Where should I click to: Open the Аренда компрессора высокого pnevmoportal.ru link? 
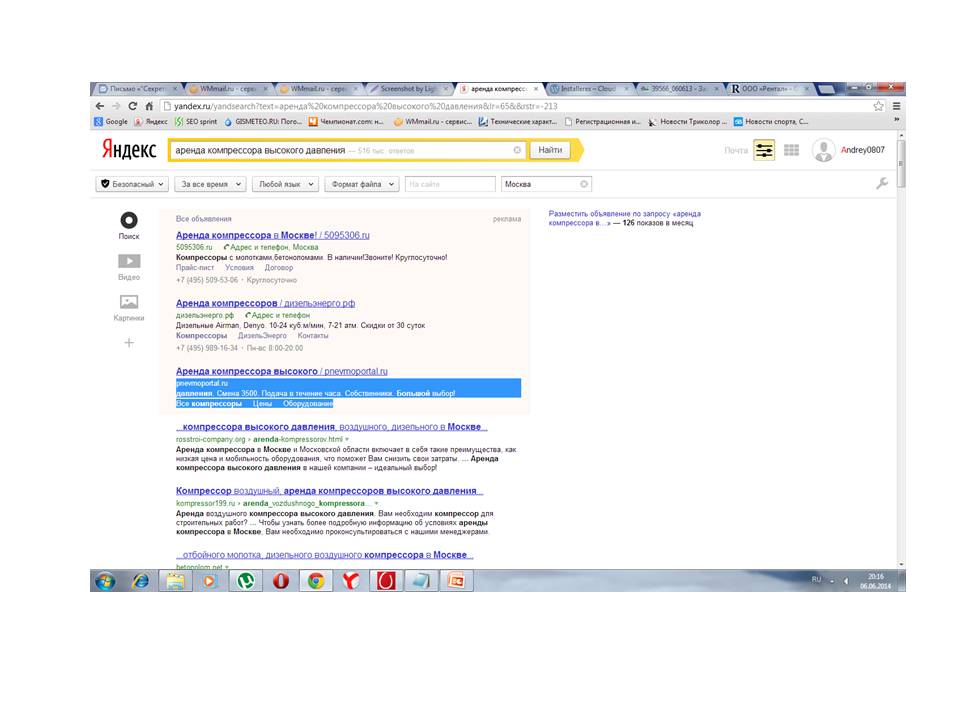click(282, 371)
